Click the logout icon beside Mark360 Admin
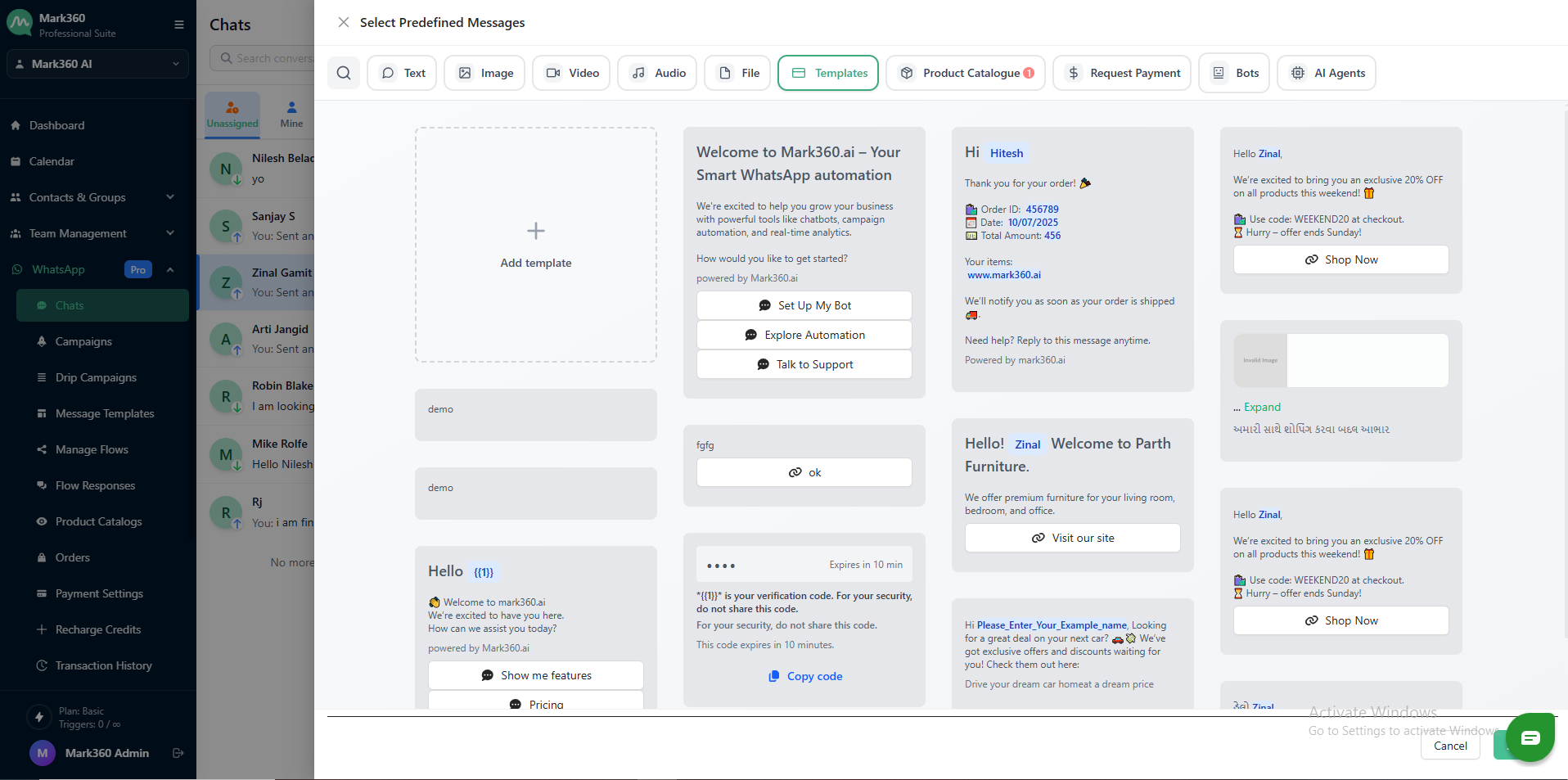The width and height of the screenshot is (1568, 780). pos(178,753)
